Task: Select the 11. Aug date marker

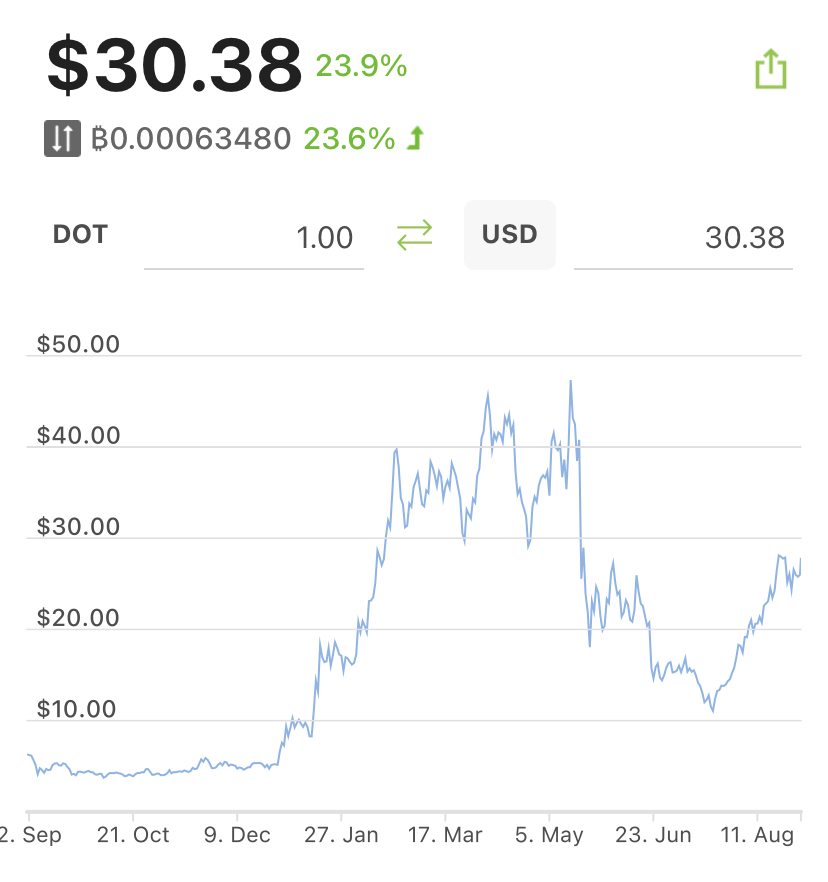Action: (757, 835)
